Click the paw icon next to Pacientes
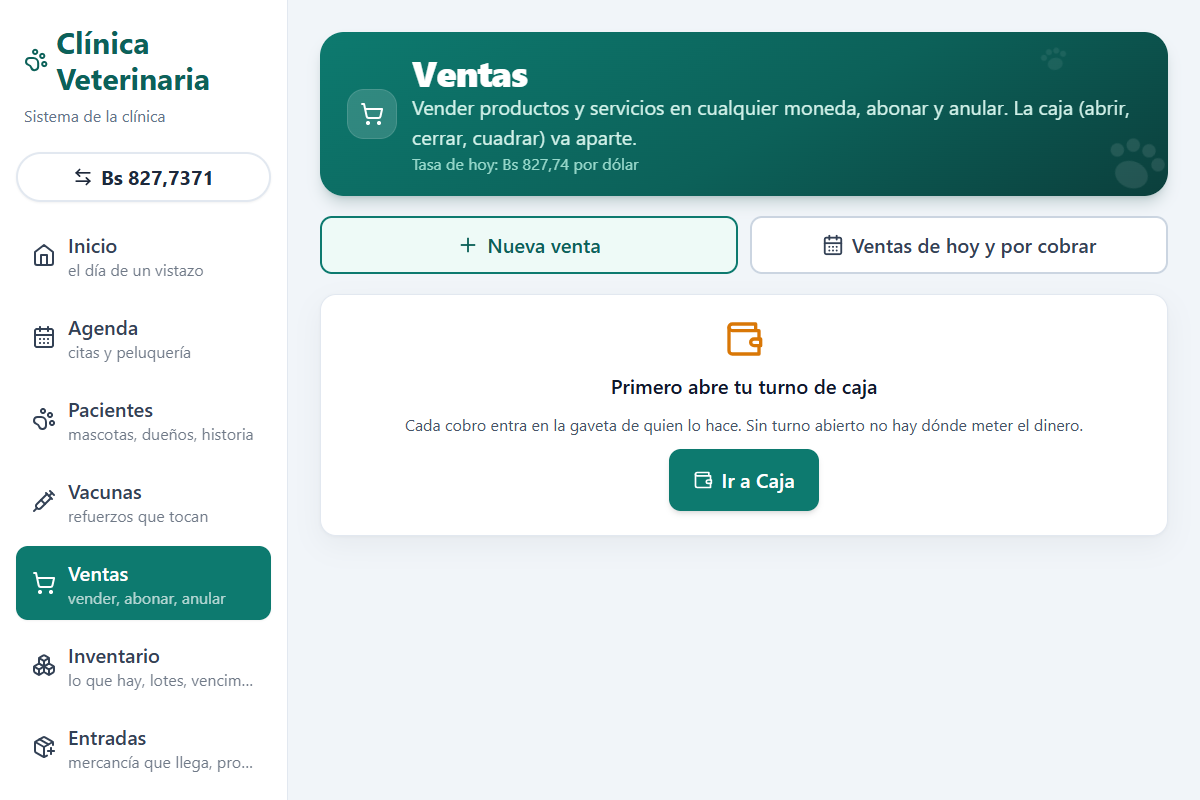1200x800 pixels. click(x=44, y=420)
